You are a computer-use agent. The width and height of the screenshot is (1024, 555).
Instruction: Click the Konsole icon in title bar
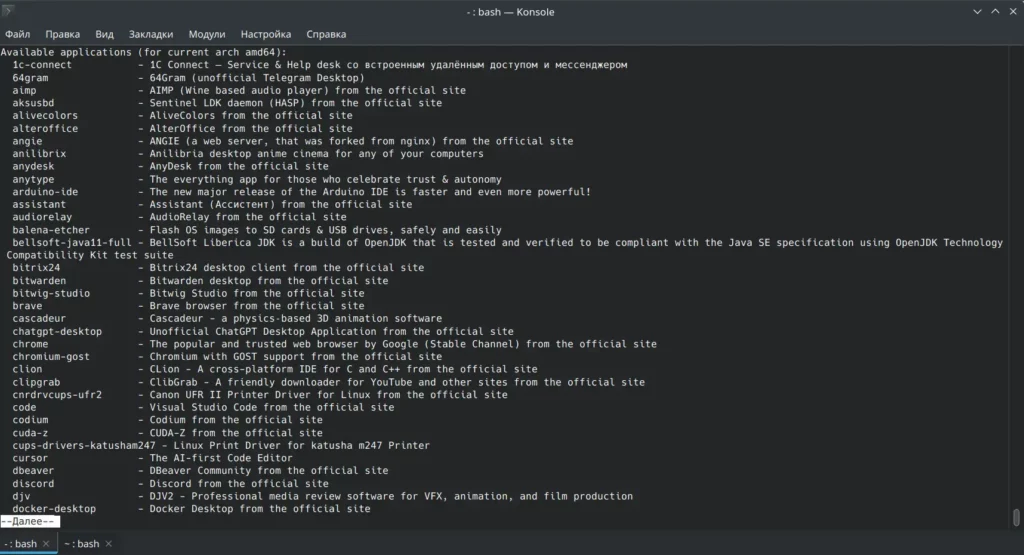(8, 10)
